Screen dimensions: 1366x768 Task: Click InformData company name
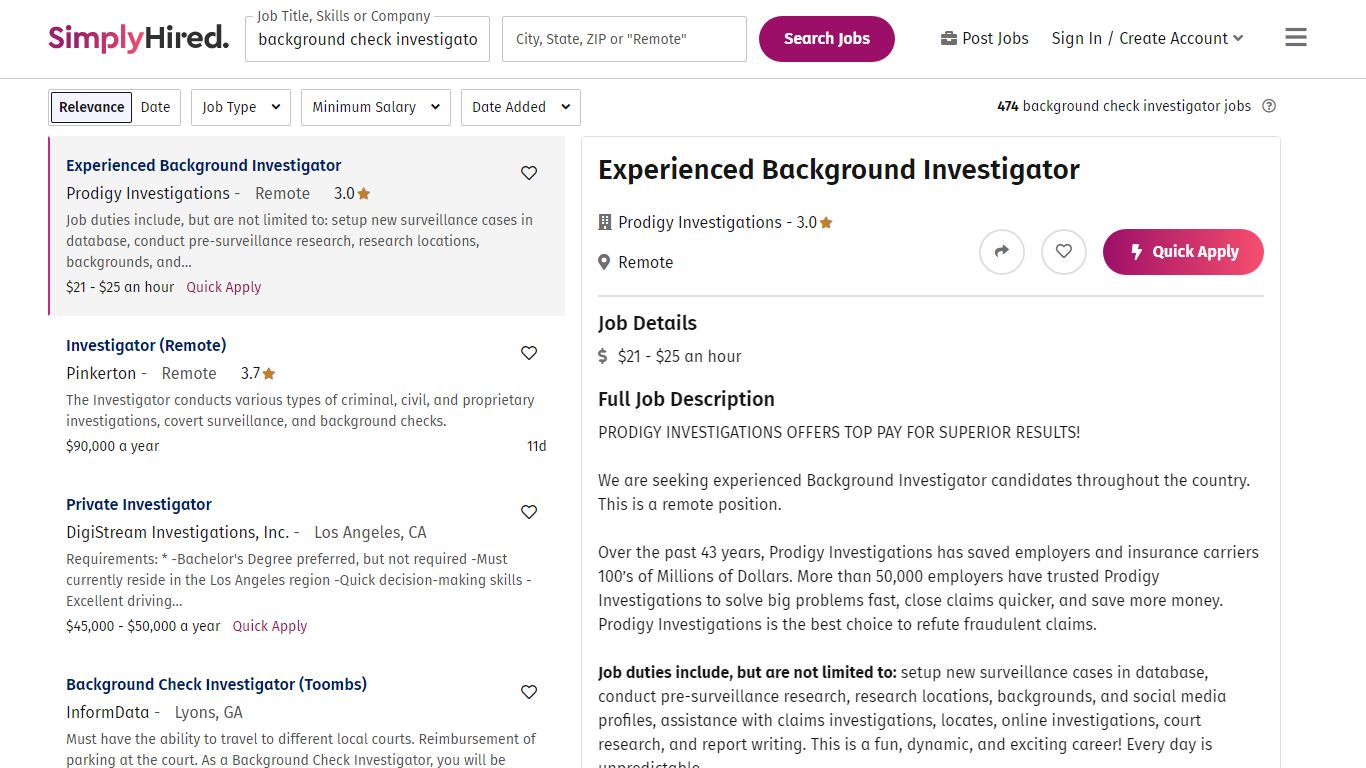[108, 712]
